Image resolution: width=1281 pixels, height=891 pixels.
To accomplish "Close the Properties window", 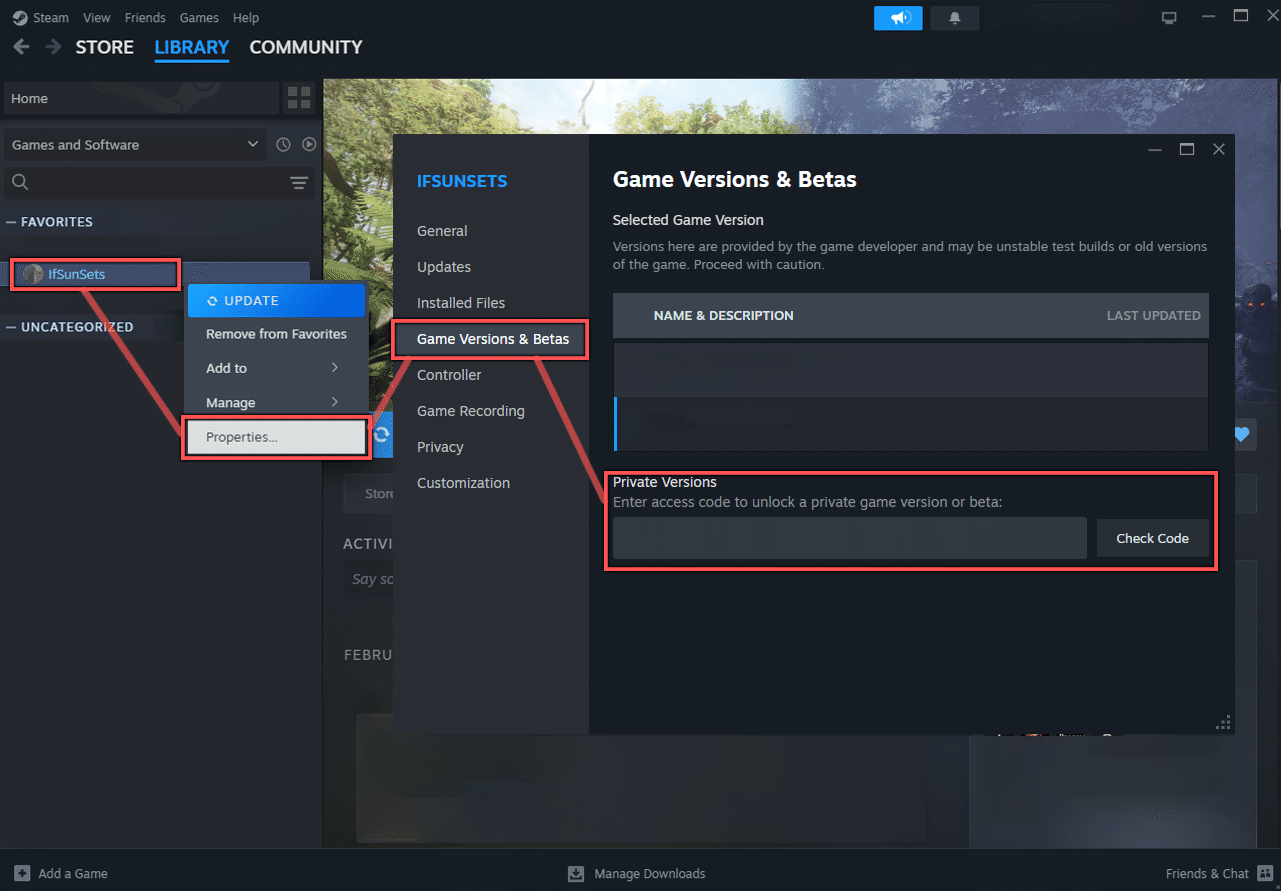I will coord(1218,149).
